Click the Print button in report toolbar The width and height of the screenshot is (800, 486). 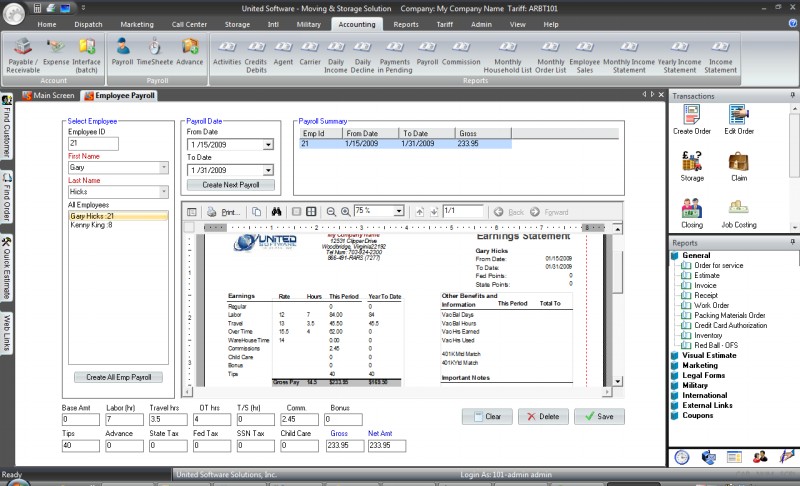(224, 212)
